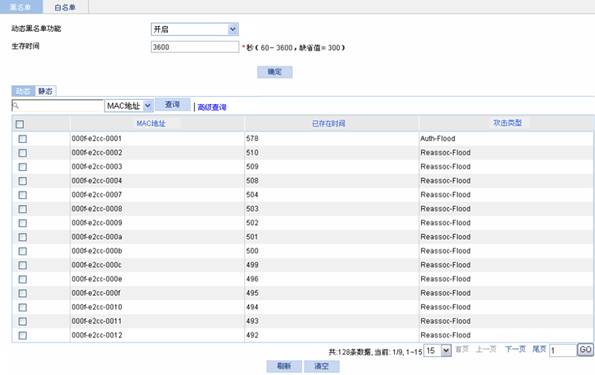The width and height of the screenshot is (595, 375).
Task: Click the MAC address cell 000f-e2cc-0001
Action: coord(97,139)
